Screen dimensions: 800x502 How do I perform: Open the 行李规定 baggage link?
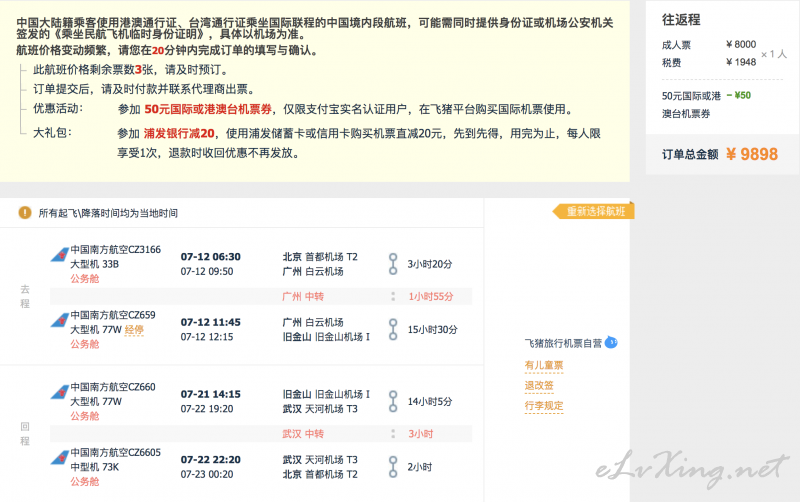click(x=544, y=406)
